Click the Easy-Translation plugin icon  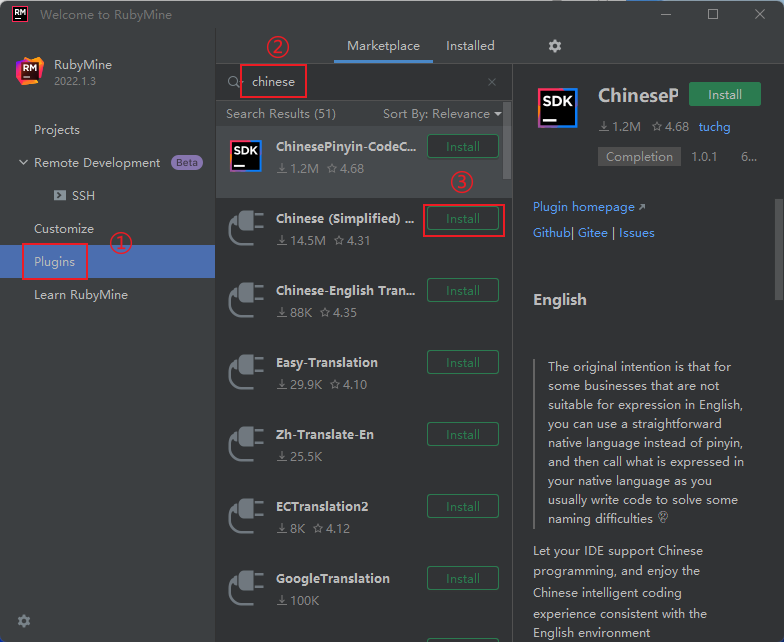tap(246, 372)
